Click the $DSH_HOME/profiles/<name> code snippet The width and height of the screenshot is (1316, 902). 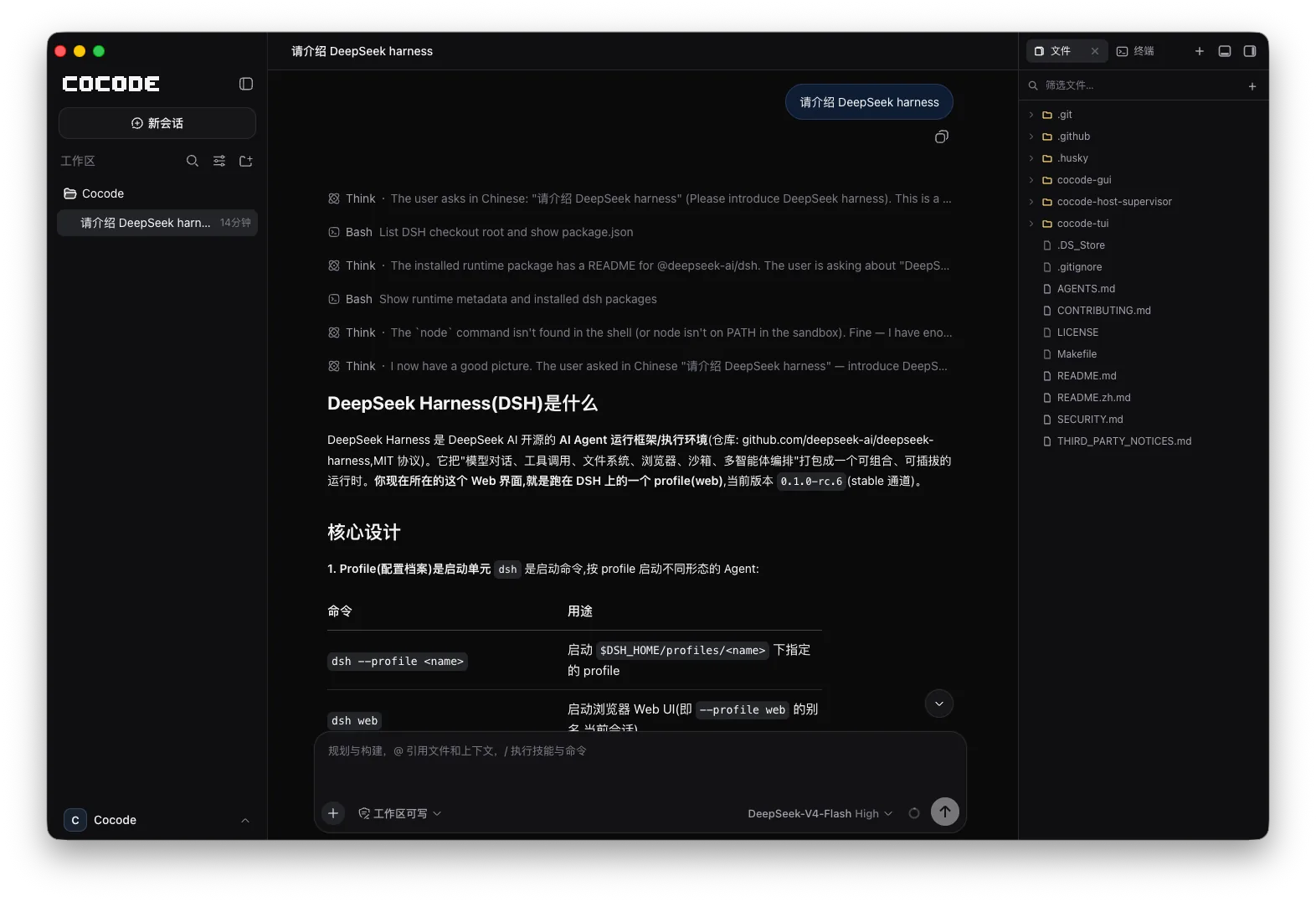[x=683, y=651]
